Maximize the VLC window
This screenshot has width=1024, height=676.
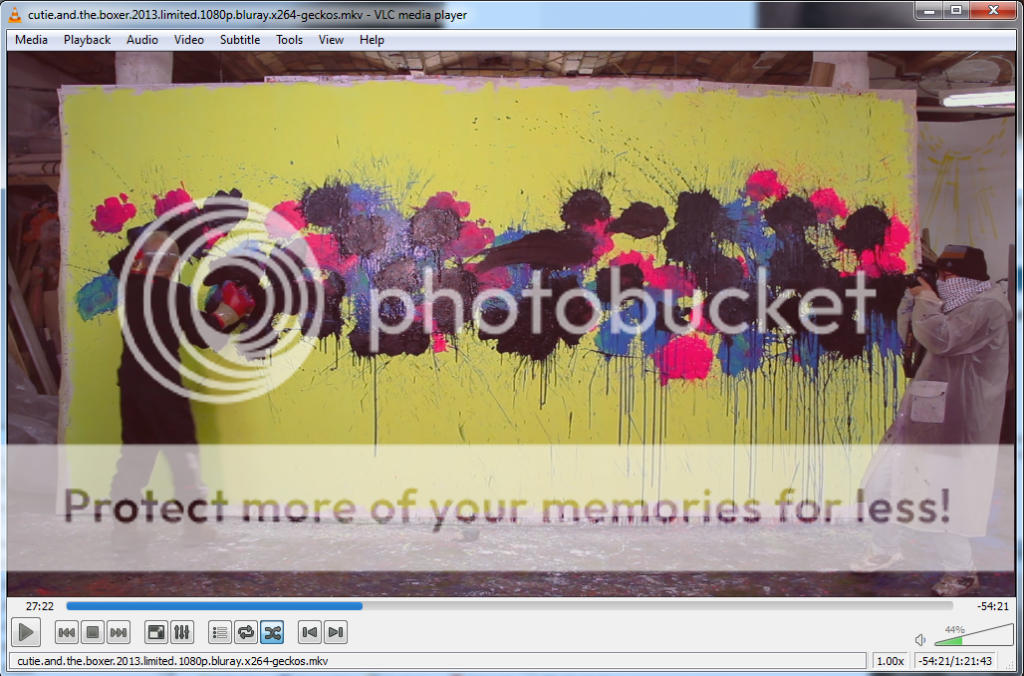pyautogui.click(x=956, y=10)
